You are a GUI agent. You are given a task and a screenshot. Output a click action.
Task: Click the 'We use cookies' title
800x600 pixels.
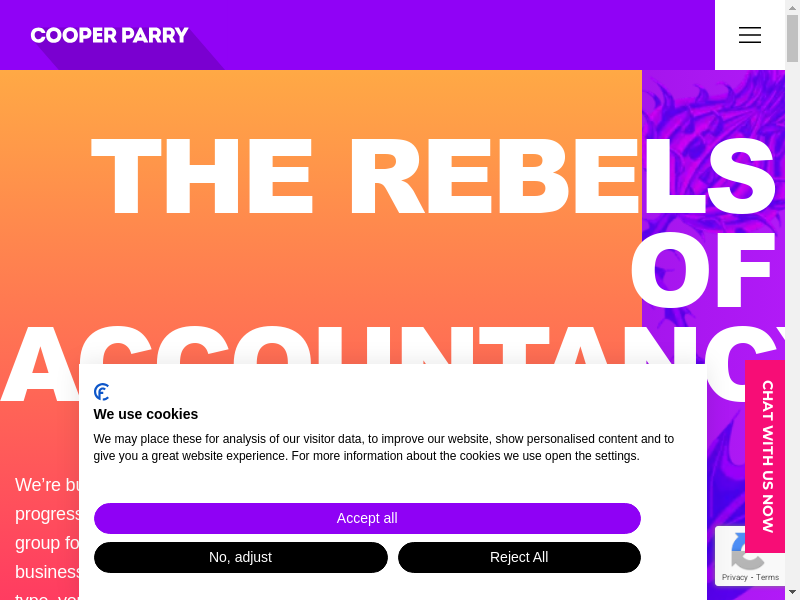tap(146, 414)
